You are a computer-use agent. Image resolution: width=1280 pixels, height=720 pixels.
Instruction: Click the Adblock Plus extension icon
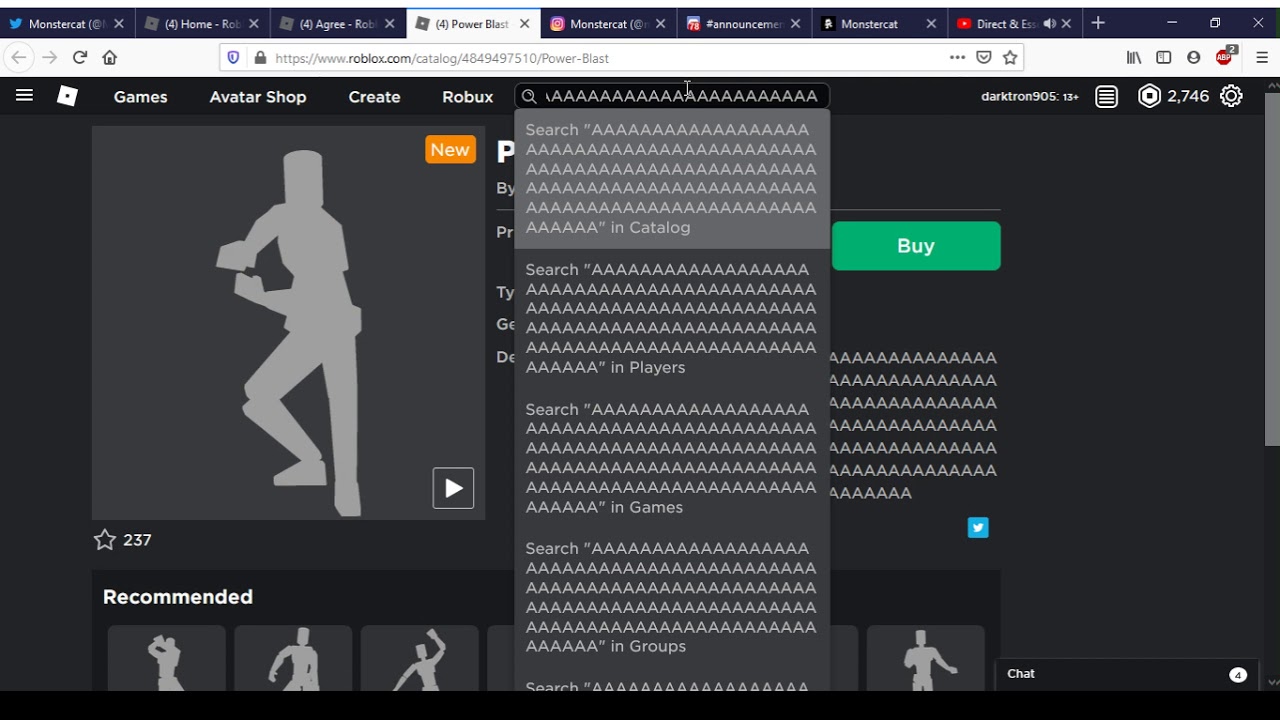point(1225,57)
